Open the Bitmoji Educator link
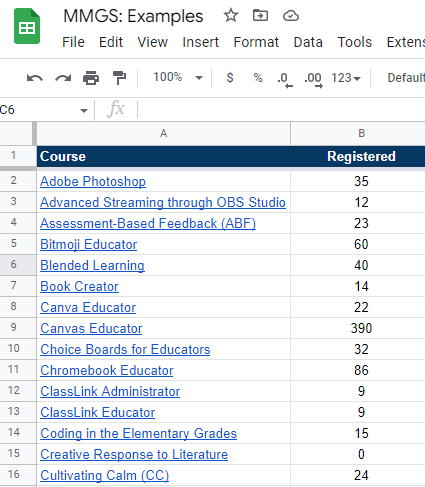Screen dimensions: 425x487 click(x=88, y=245)
